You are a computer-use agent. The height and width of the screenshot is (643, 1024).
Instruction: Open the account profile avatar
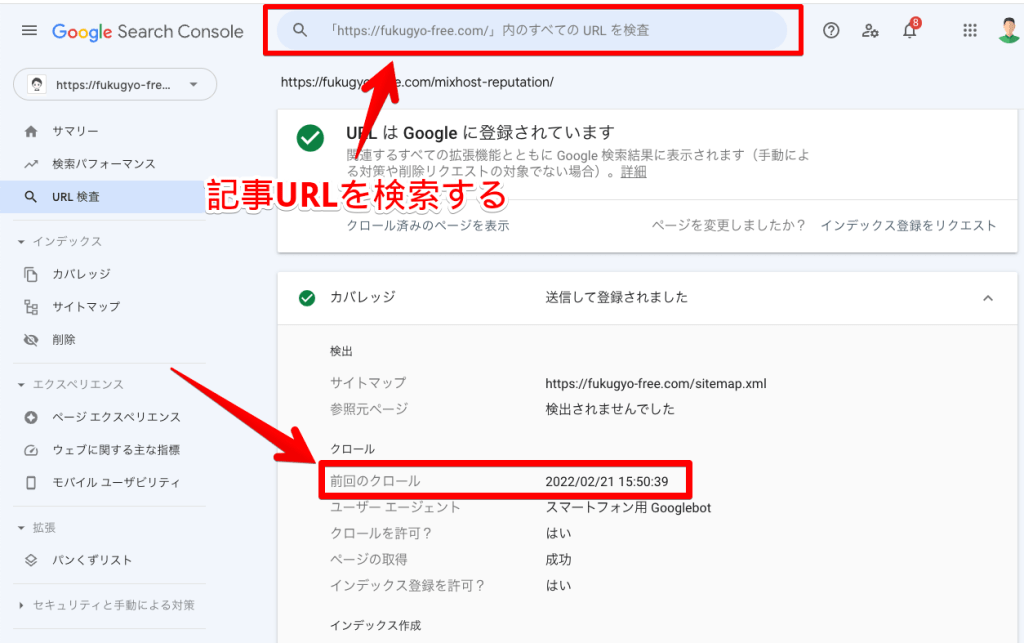coord(1010,30)
